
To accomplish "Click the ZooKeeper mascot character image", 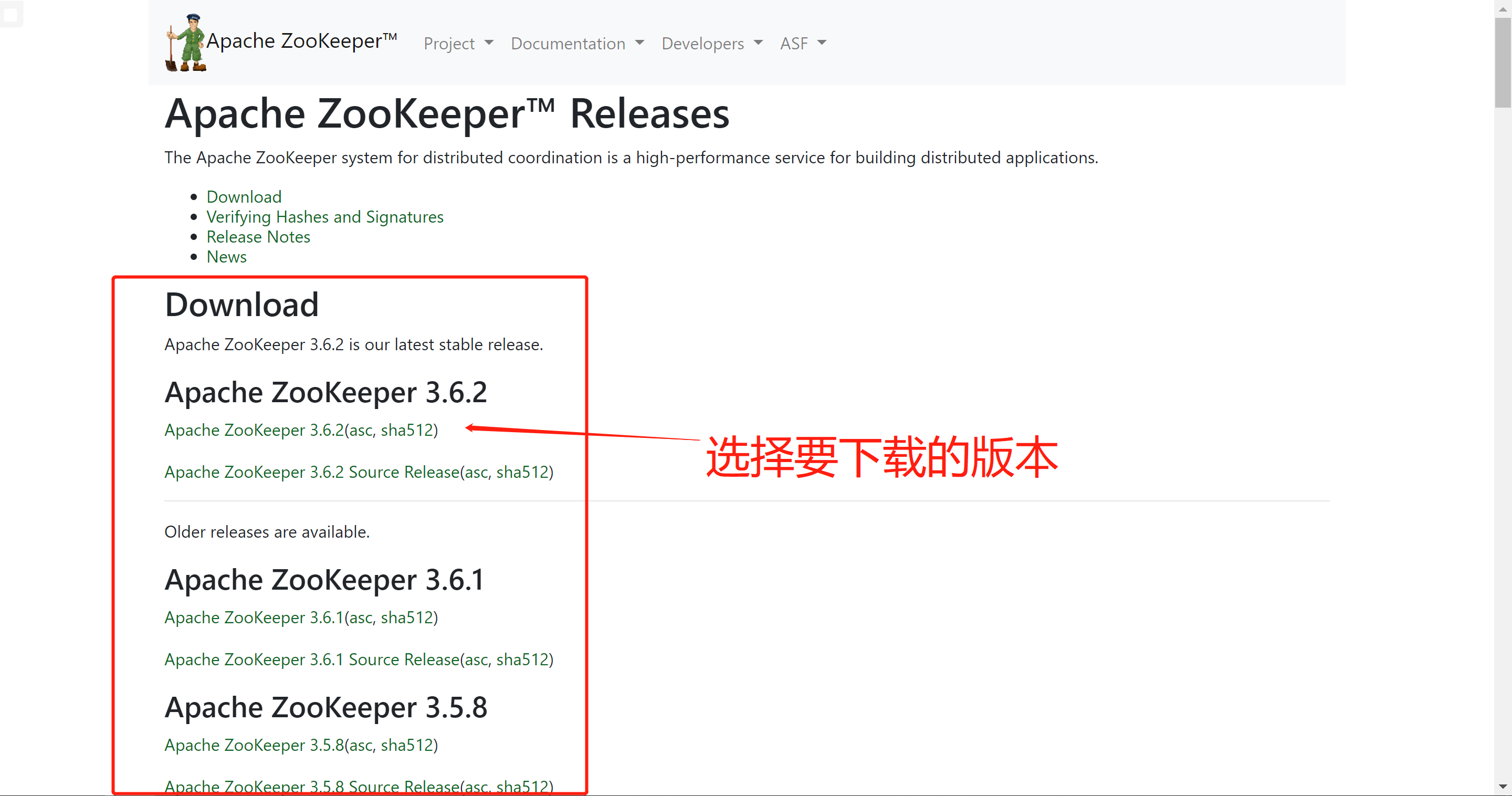I will pyautogui.click(x=184, y=43).
